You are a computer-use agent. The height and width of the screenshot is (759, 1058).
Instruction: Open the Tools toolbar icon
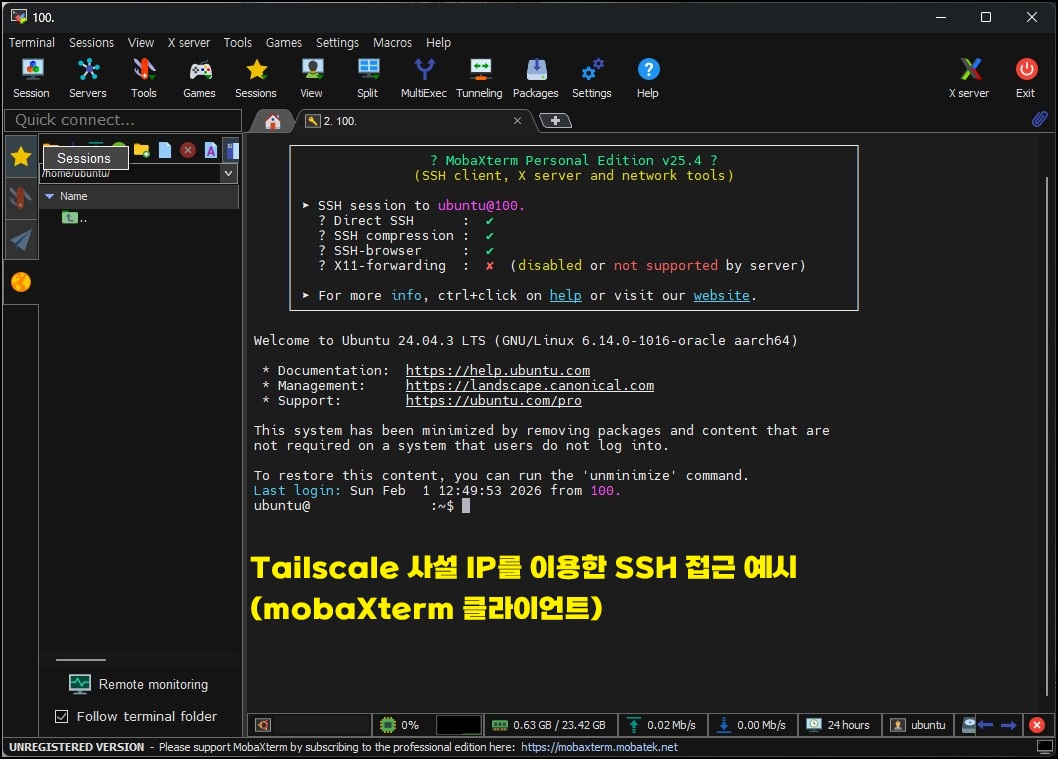pyautogui.click(x=144, y=78)
